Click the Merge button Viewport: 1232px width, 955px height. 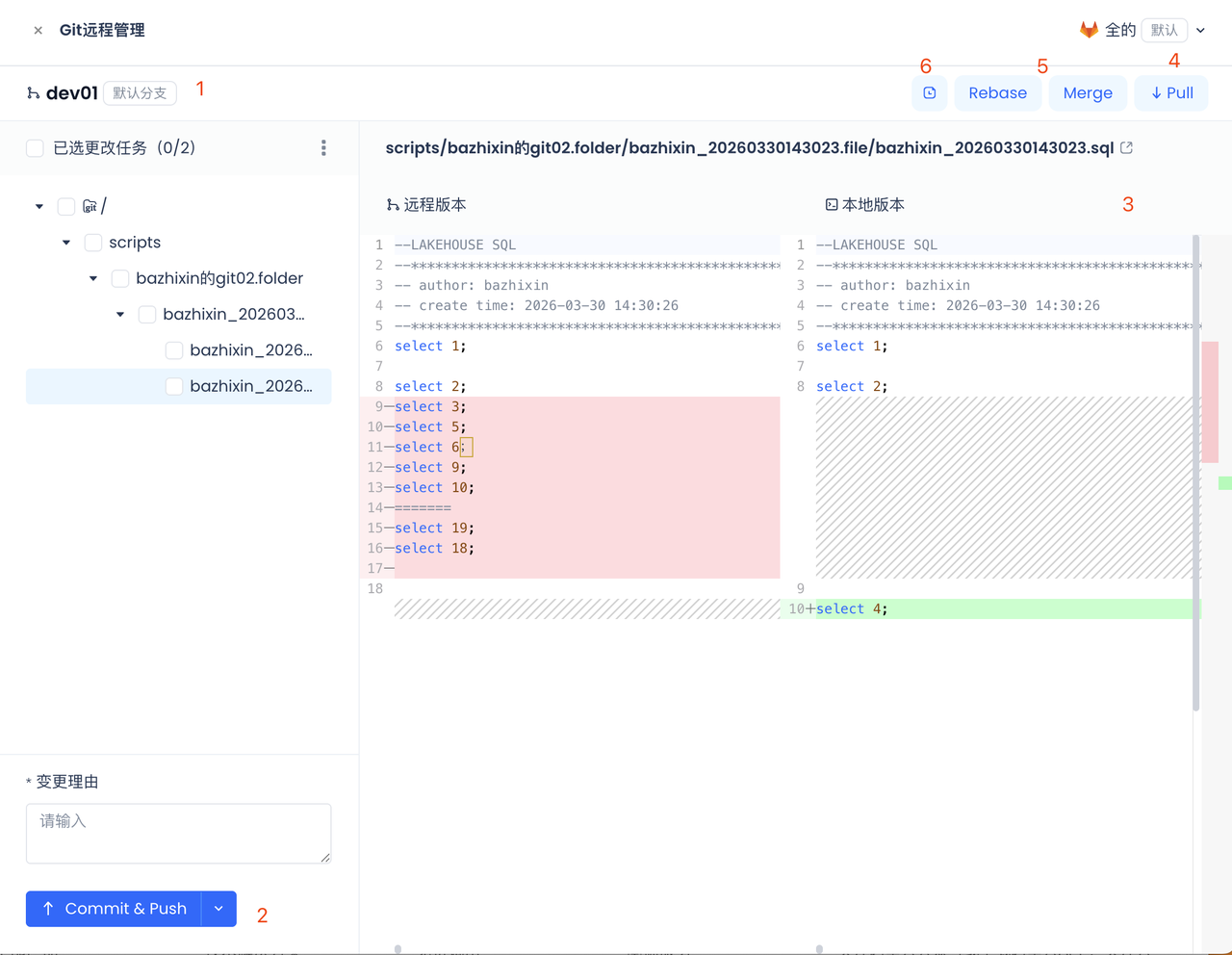[x=1088, y=93]
